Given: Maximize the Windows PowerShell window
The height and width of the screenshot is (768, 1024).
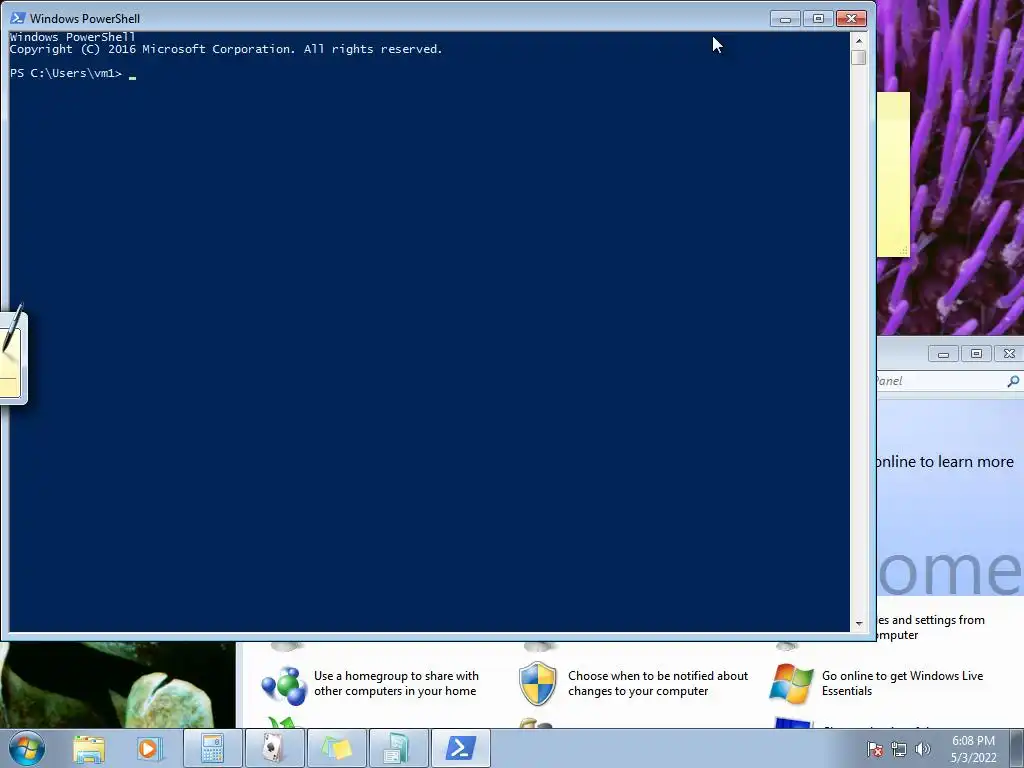Looking at the screenshot, I should click(818, 19).
